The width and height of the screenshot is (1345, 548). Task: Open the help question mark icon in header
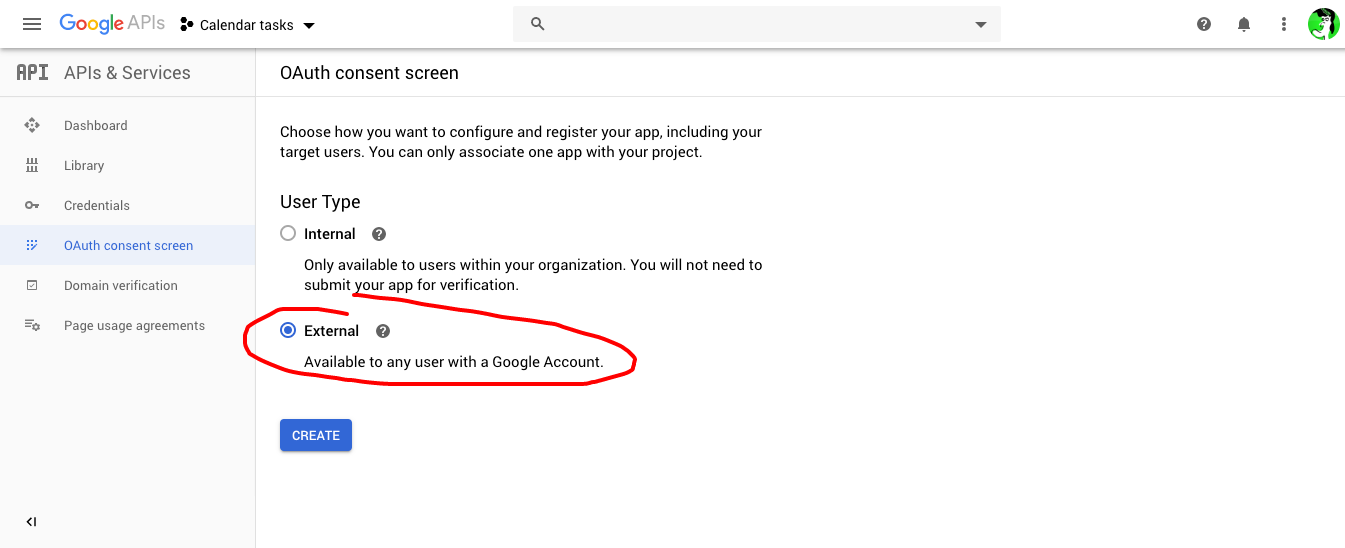coord(1204,24)
